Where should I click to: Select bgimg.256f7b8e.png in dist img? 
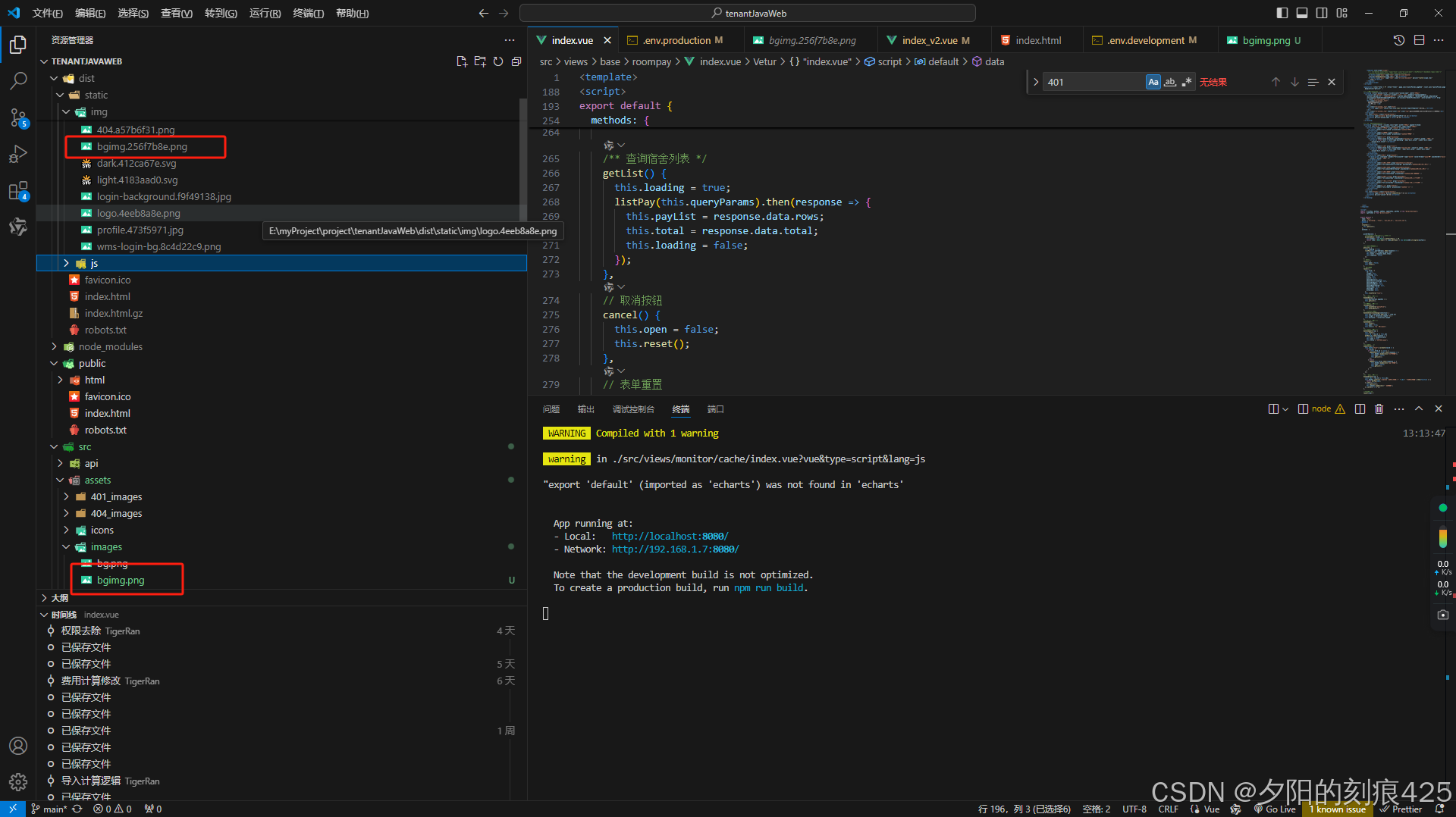click(142, 146)
